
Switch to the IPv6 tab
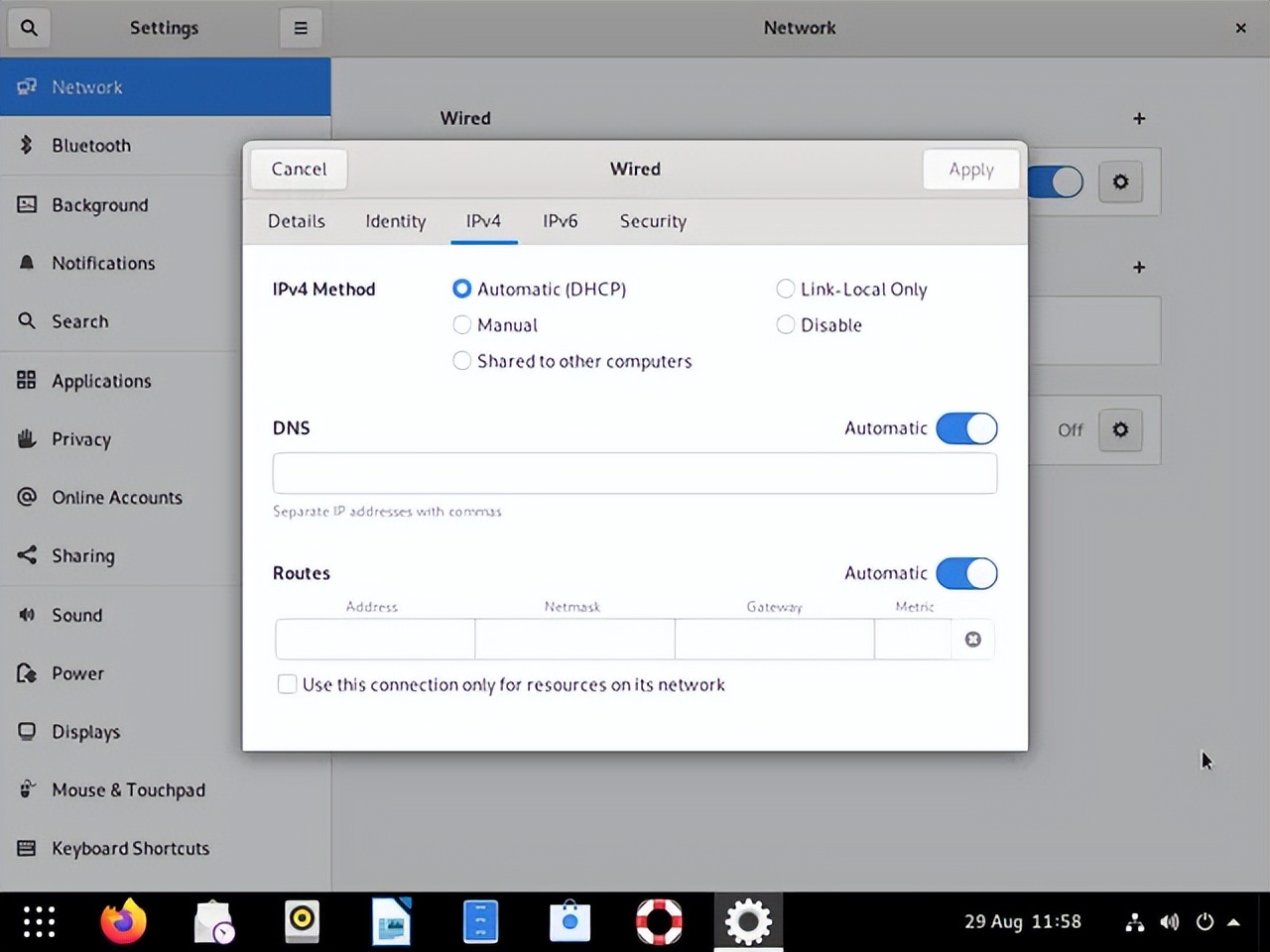coord(560,221)
